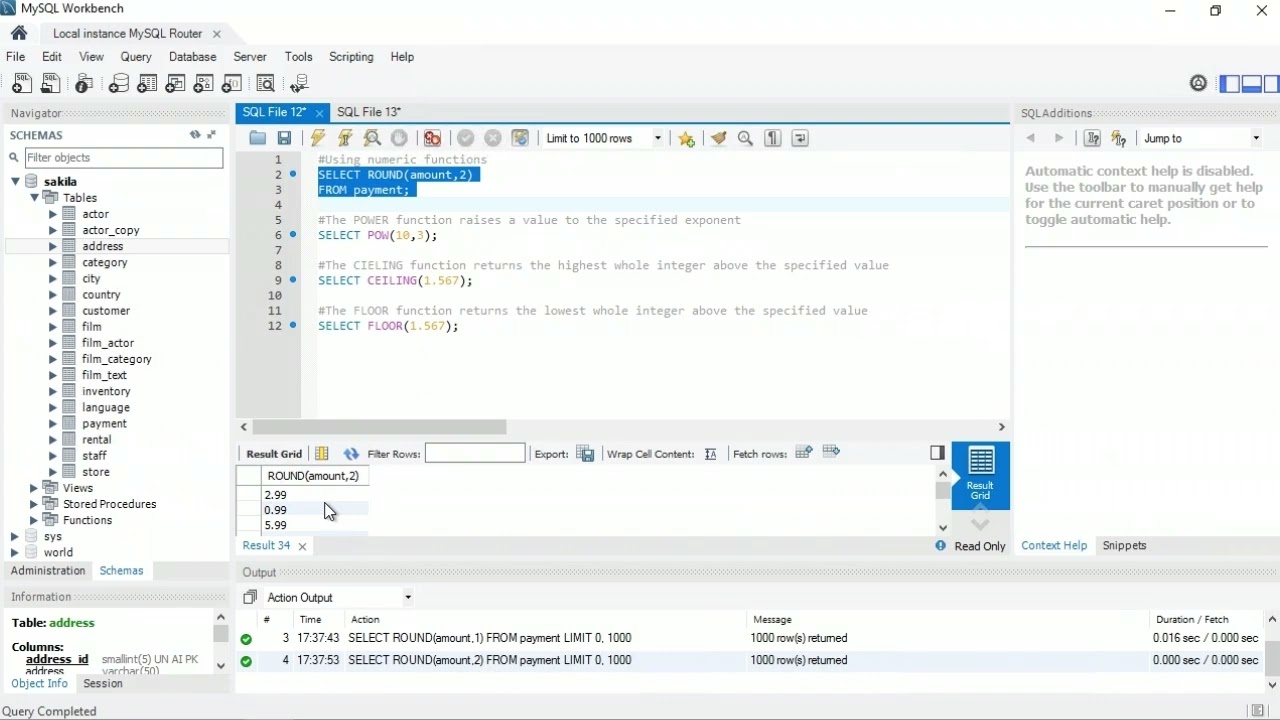Open a script file in editor
Image resolution: width=1280 pixels, height=720 pixels.
point(258,138)
